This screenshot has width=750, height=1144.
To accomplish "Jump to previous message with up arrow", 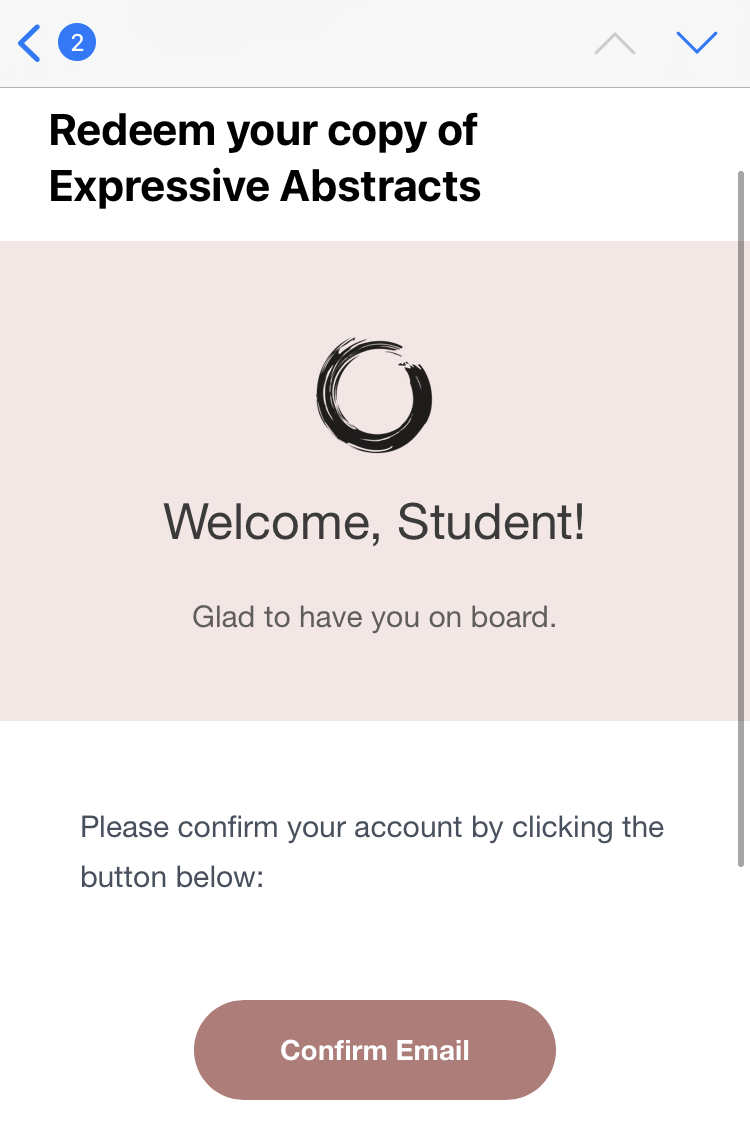I will pyautogui.click(x=615, y=43).
